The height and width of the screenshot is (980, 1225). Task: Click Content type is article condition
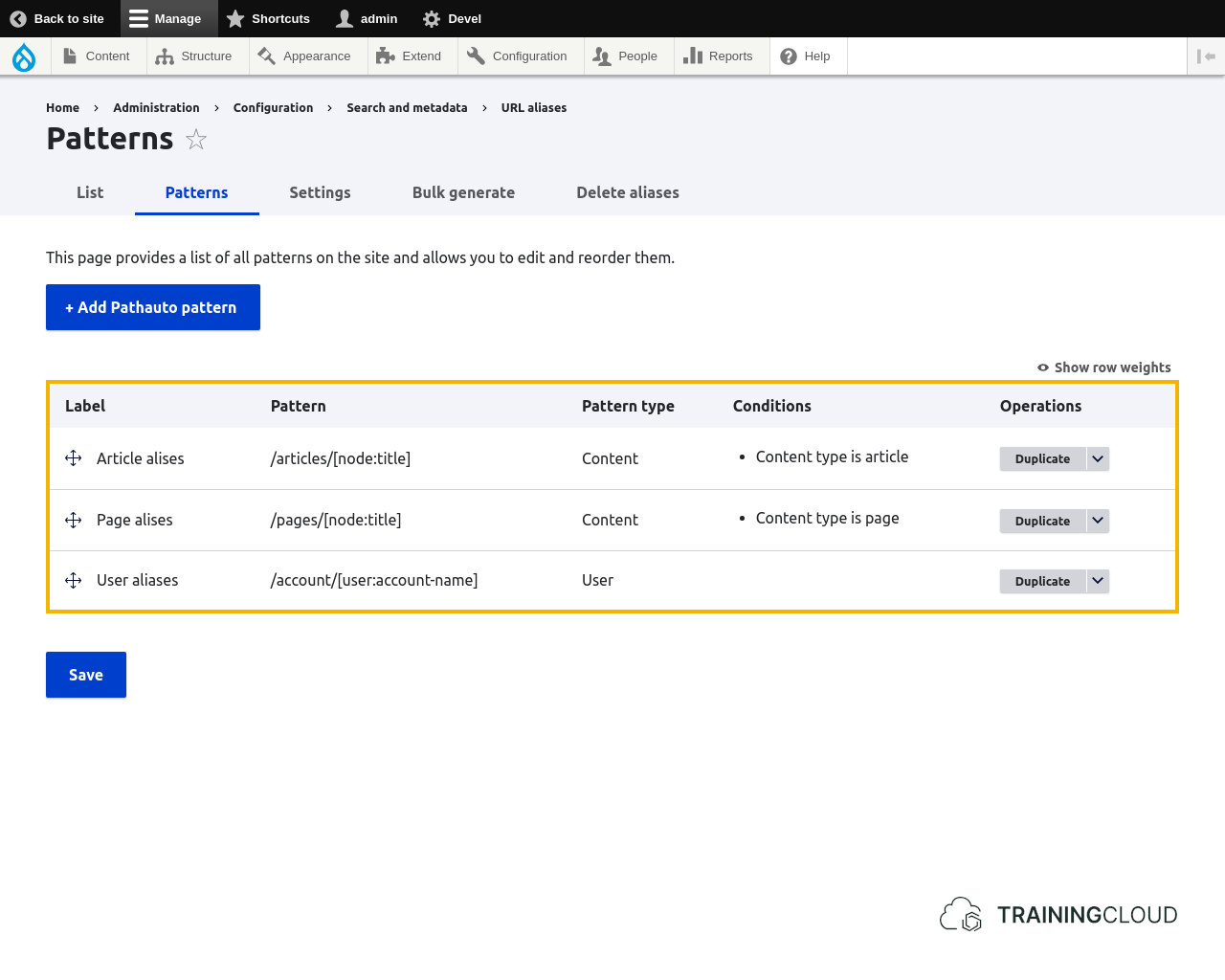(x=832, y=457)
